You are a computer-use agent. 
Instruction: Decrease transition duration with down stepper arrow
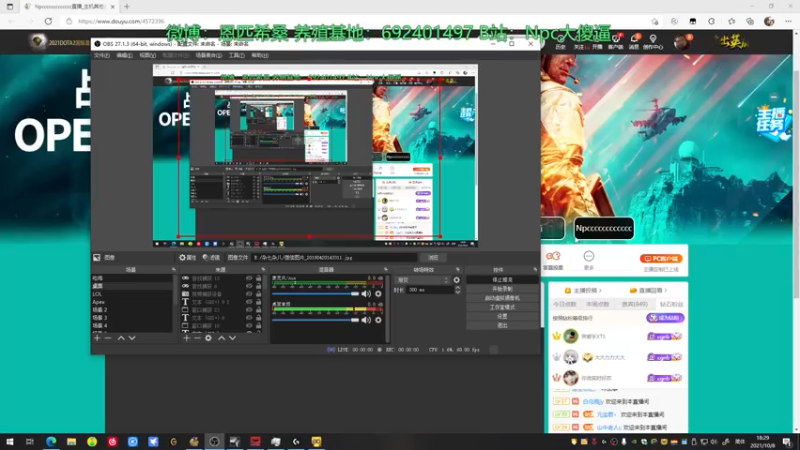pyautogui.click(x=458, y=292)
